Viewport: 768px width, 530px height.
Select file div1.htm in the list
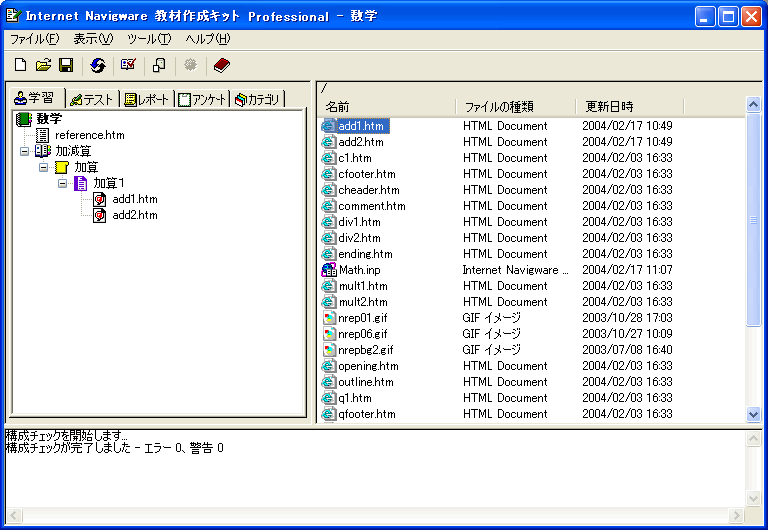point(360,222)
